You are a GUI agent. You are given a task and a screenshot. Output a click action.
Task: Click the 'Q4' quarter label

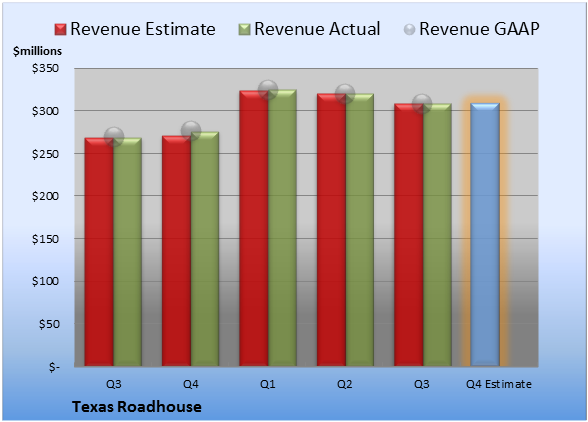[190, 384]
